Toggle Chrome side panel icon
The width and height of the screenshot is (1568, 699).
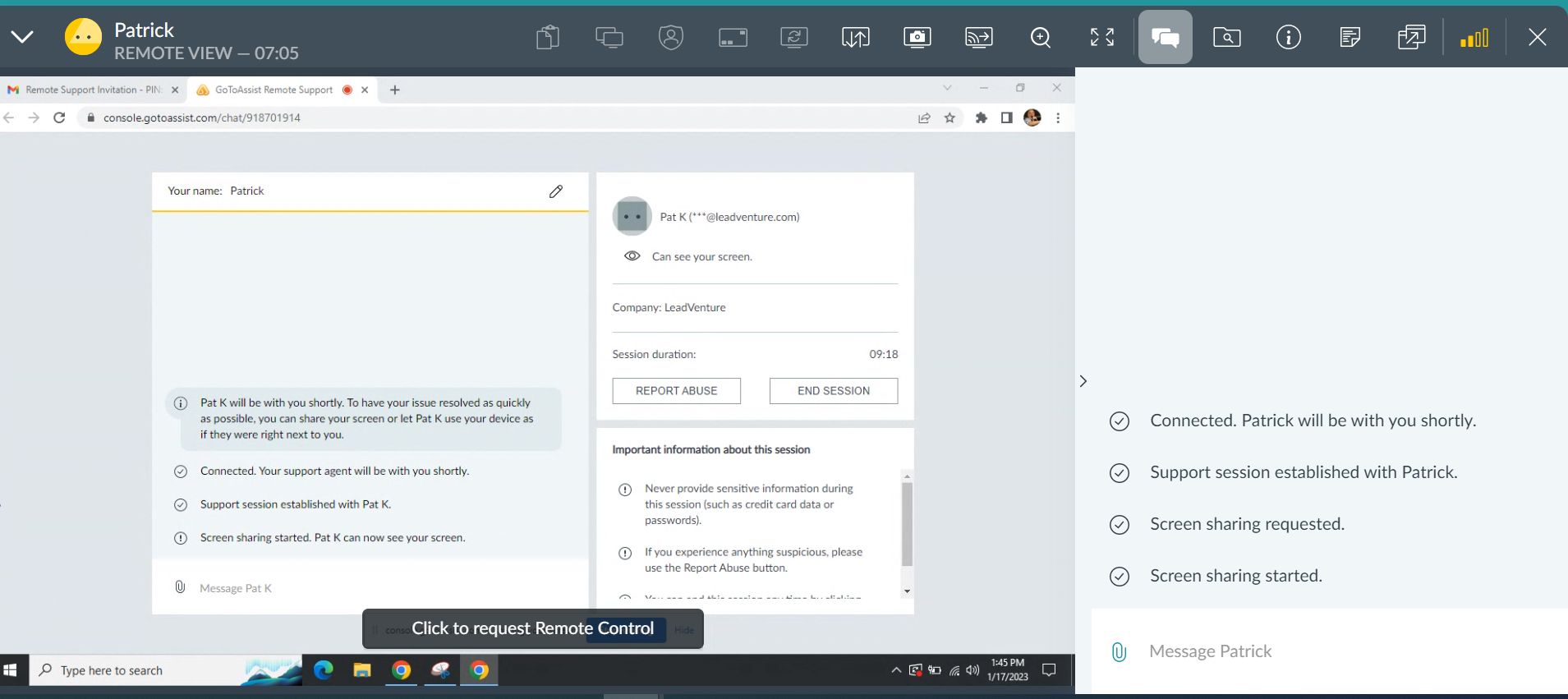pos(1006,117)
